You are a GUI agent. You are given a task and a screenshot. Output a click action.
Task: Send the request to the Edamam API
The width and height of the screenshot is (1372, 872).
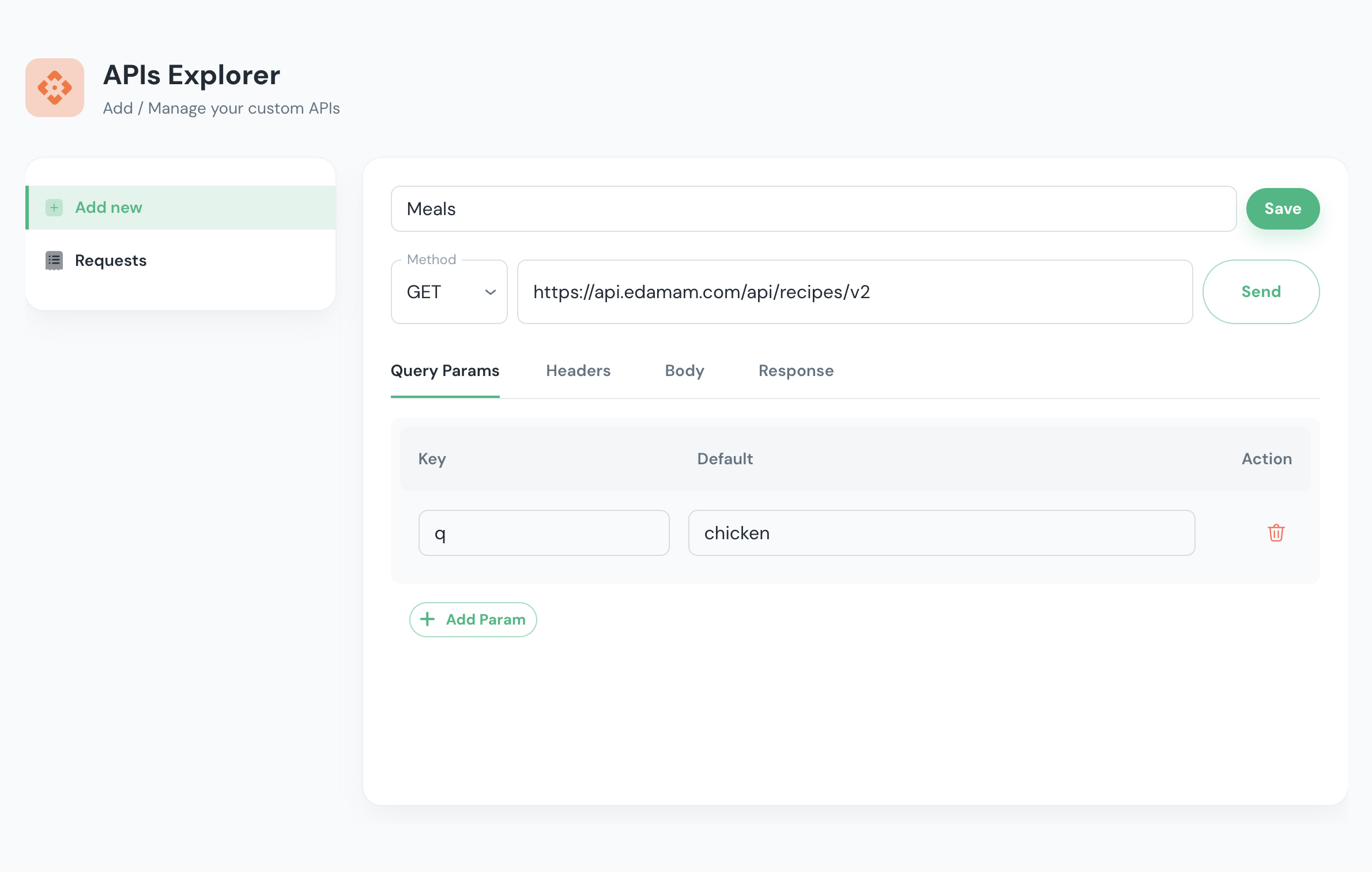point(1261,291)
